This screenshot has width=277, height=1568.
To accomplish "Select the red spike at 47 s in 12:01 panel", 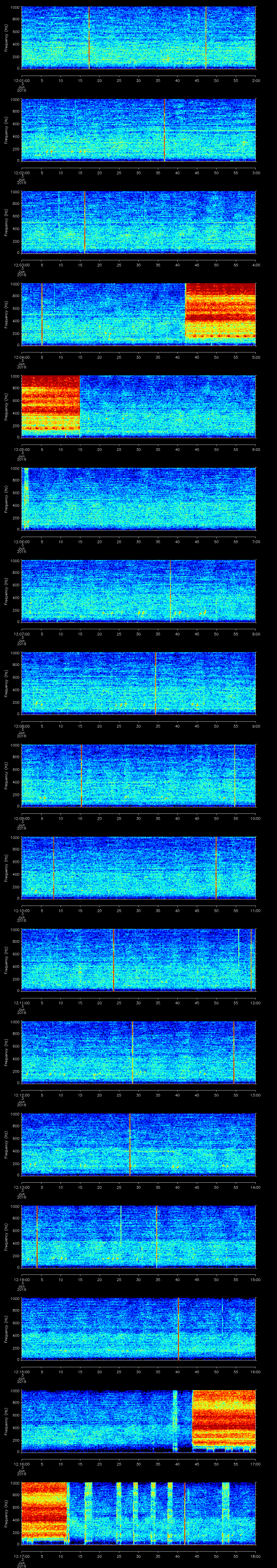I will coord(206,38).
